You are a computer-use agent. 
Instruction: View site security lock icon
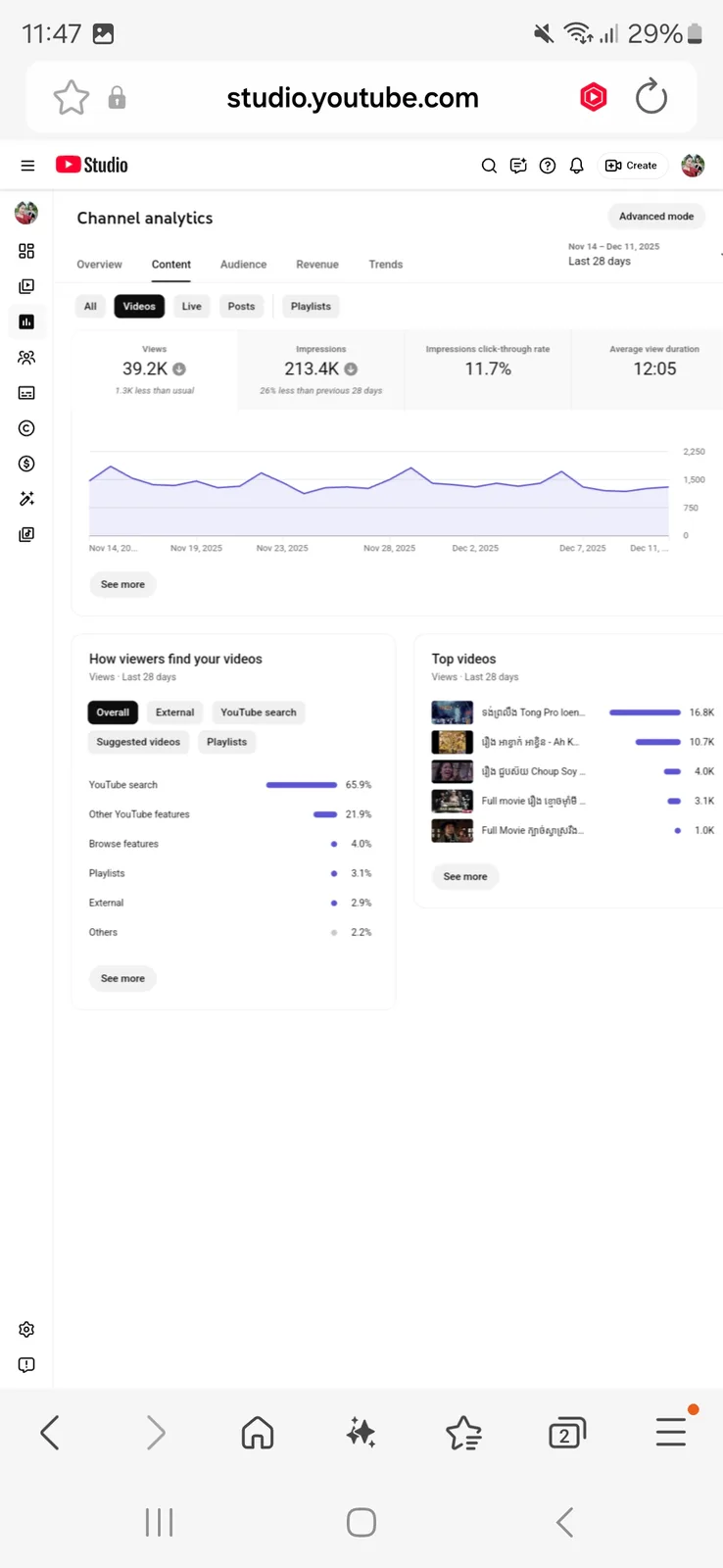click(x=117, y=98)
